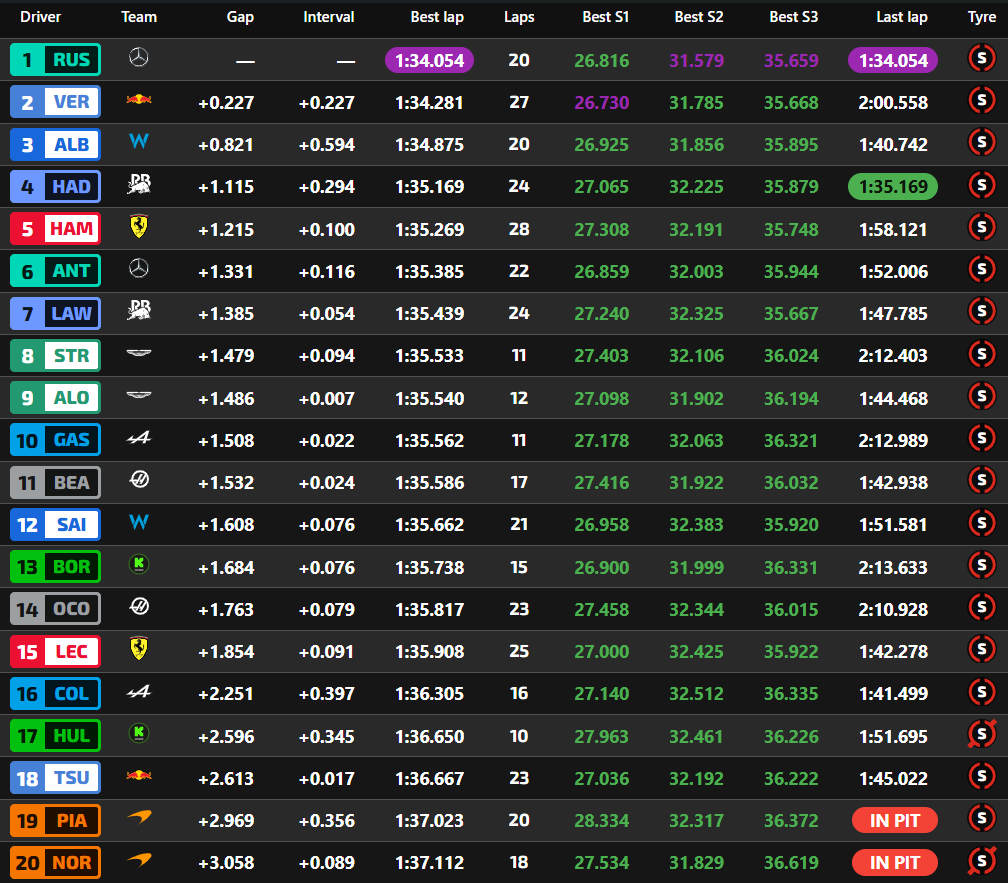Click the purple 1:34.054 best lap for RUS
This screenshot has width=1008, height=883.
tap(429, 60)
